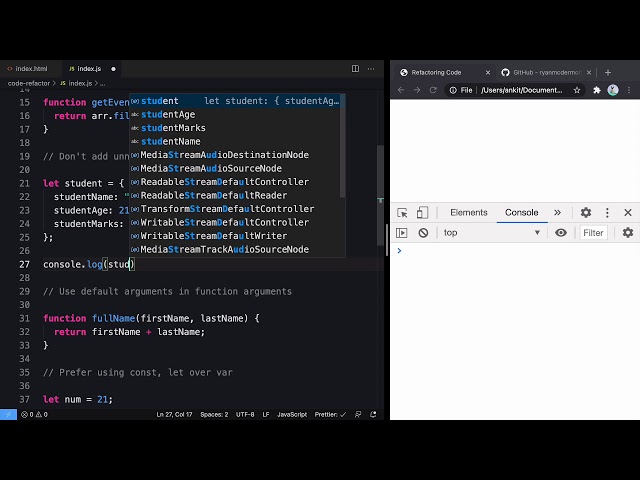This screenshot has width=640, height=480.
Task: Choose 'studentMarks' autocomplete suggestion
Action: [237, 128]
